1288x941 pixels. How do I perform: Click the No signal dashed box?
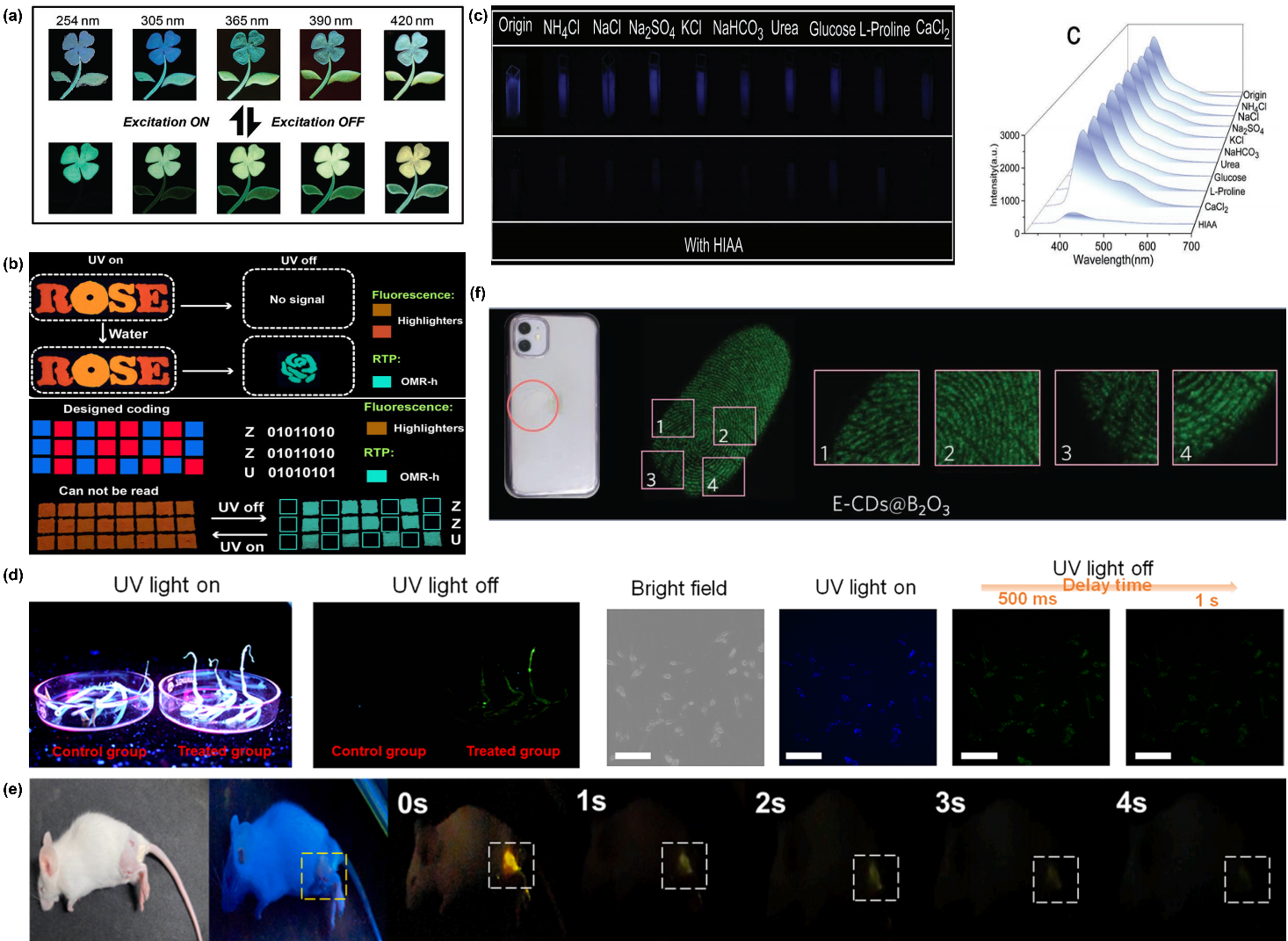(x=298, y=300)
